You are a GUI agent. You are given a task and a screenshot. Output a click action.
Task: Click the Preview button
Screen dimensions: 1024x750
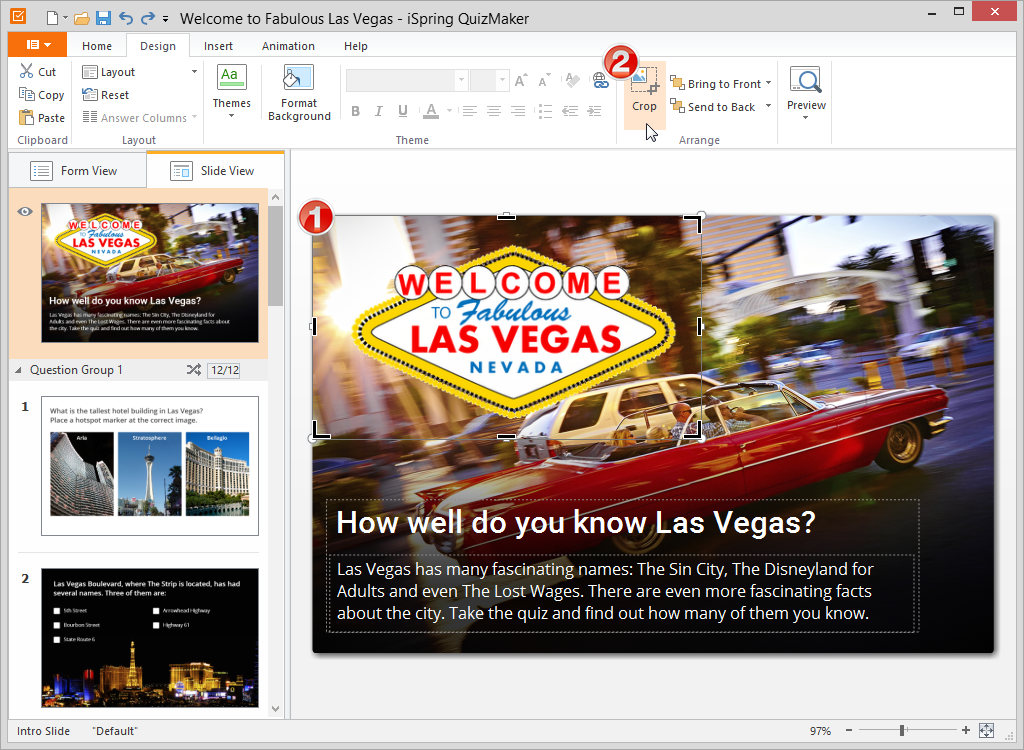click(x=806, y=92)
